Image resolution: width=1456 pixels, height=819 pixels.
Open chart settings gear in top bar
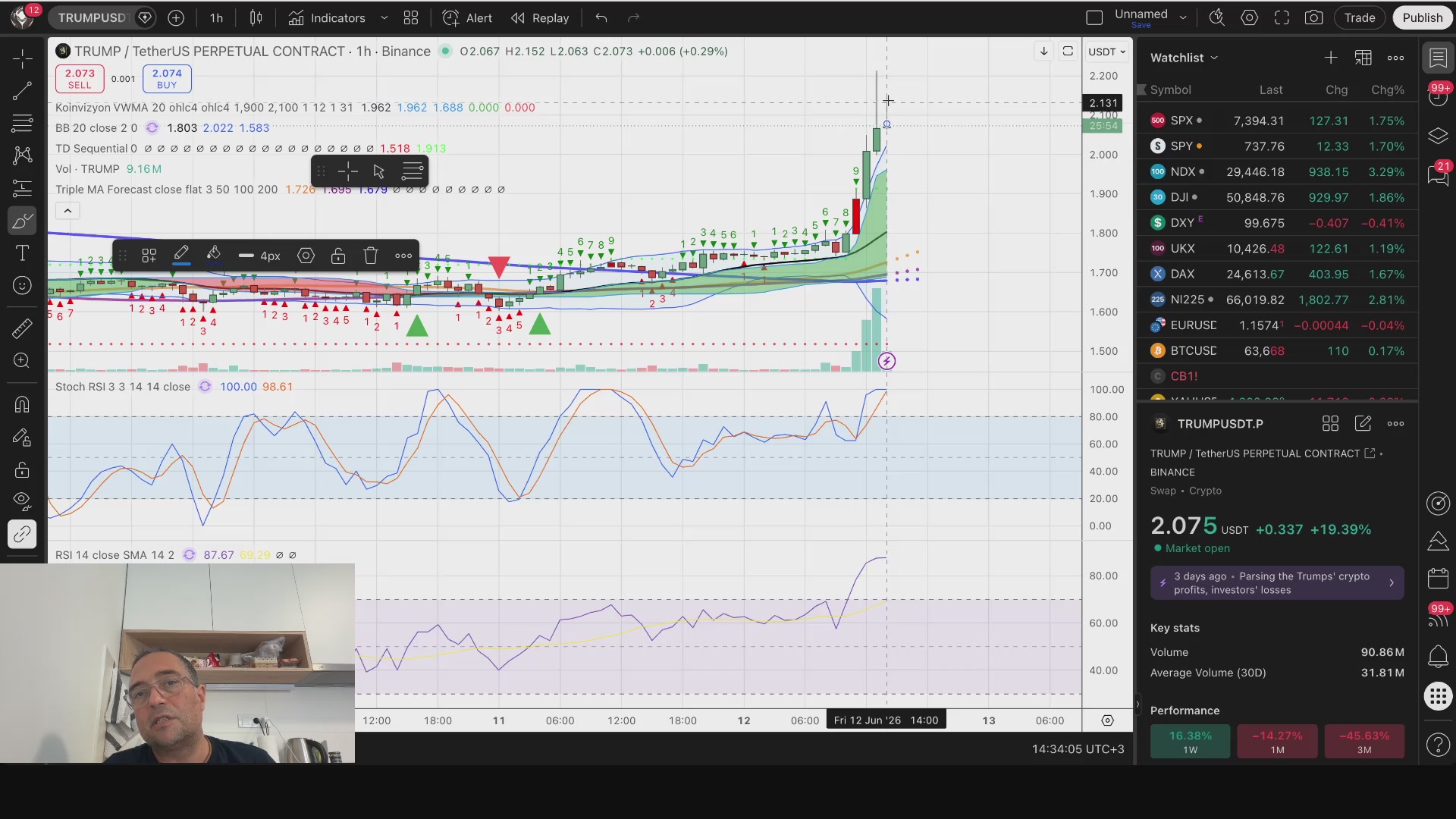(1249, 17)
